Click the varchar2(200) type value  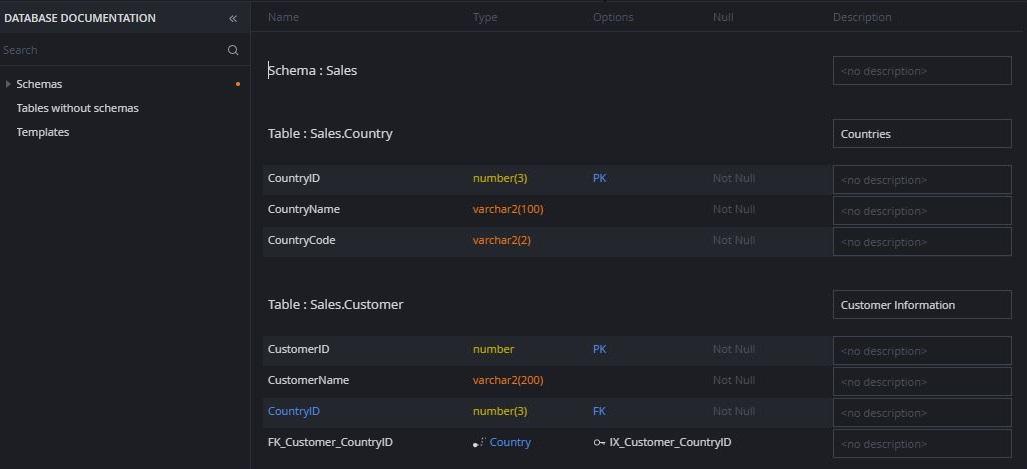tap(508, 381)
